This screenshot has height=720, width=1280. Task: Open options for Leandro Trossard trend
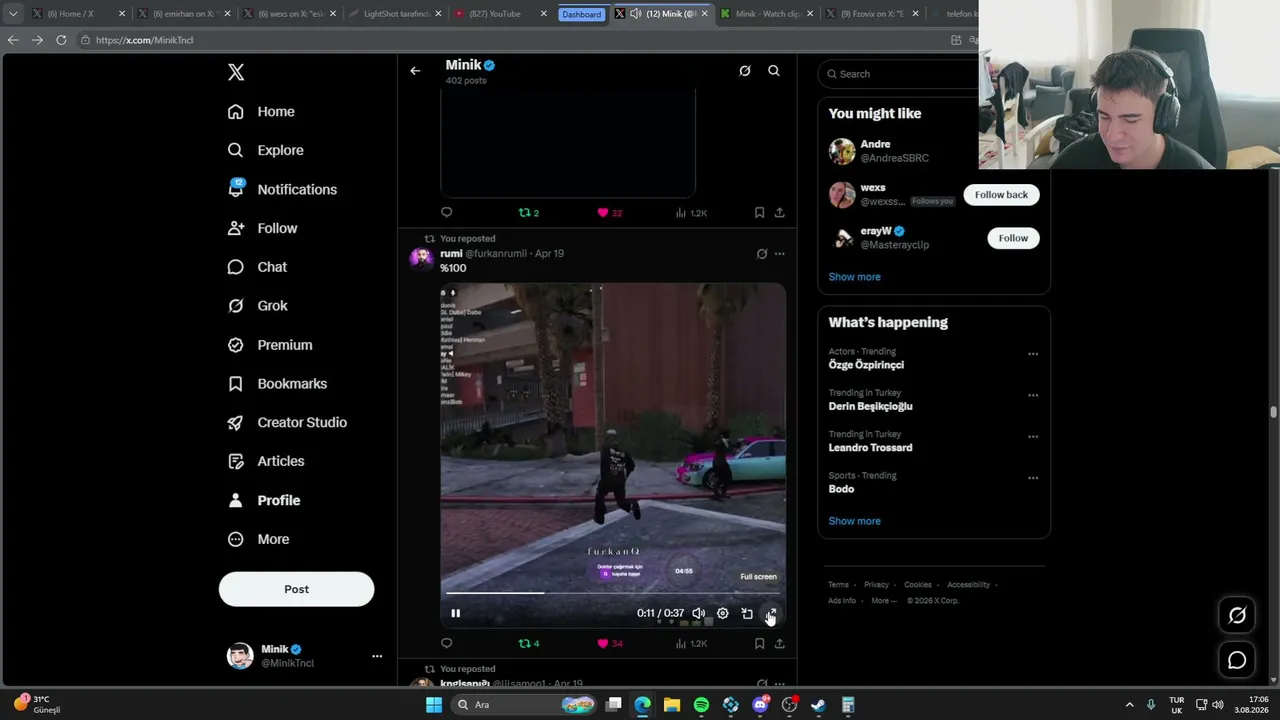point(1033,437)
